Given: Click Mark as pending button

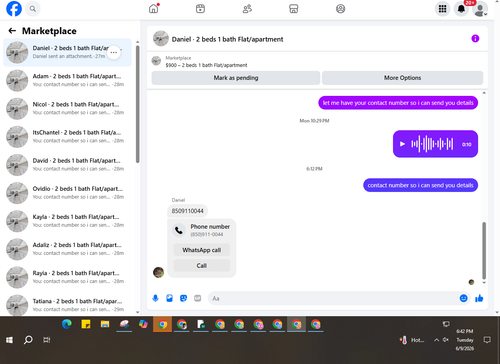Looking at the screenshot, I should (x=236, y=78).
